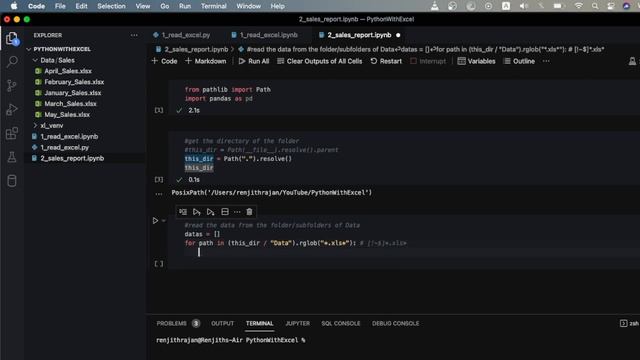This screenshot has width=640, height=360.
Task: Open the Variables panel
Action: 476,61
